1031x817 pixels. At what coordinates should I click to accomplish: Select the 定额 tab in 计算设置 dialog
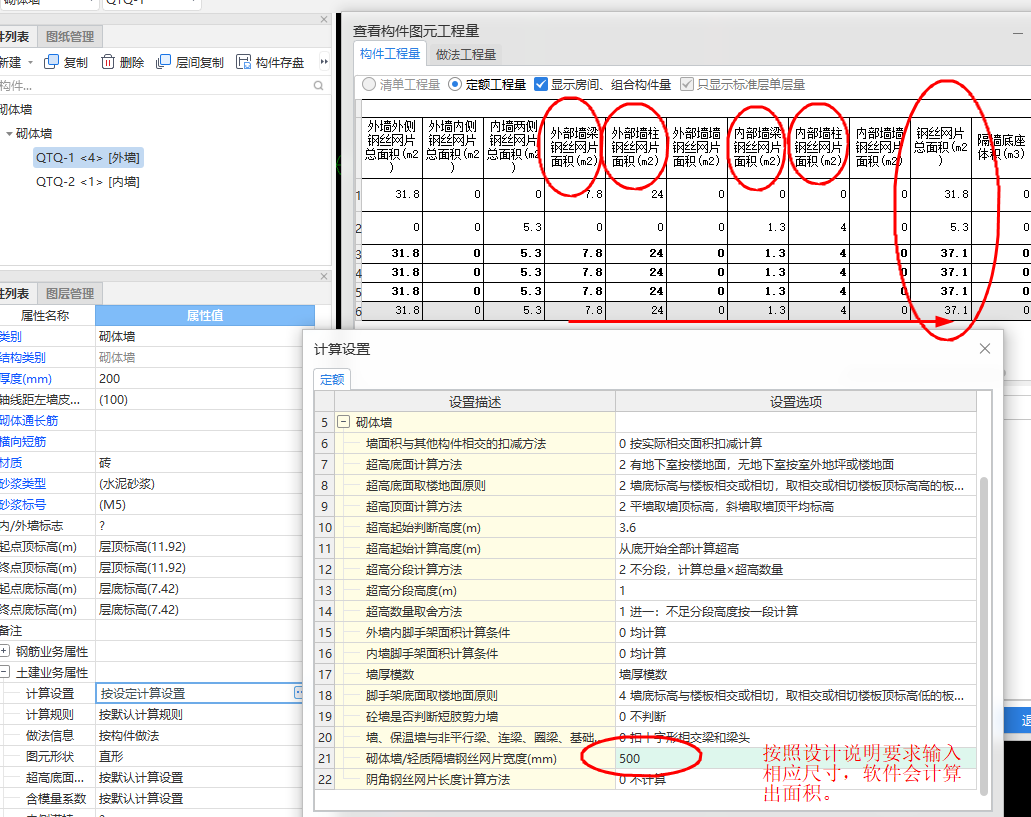(x=331, y=379)
